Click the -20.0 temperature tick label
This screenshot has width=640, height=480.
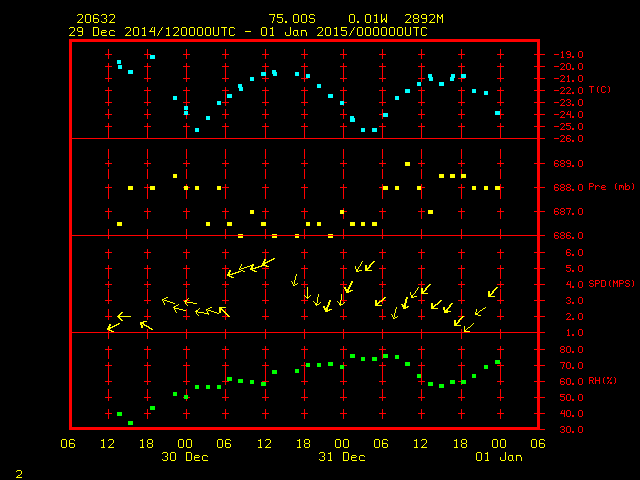click(x=569, y=67)
